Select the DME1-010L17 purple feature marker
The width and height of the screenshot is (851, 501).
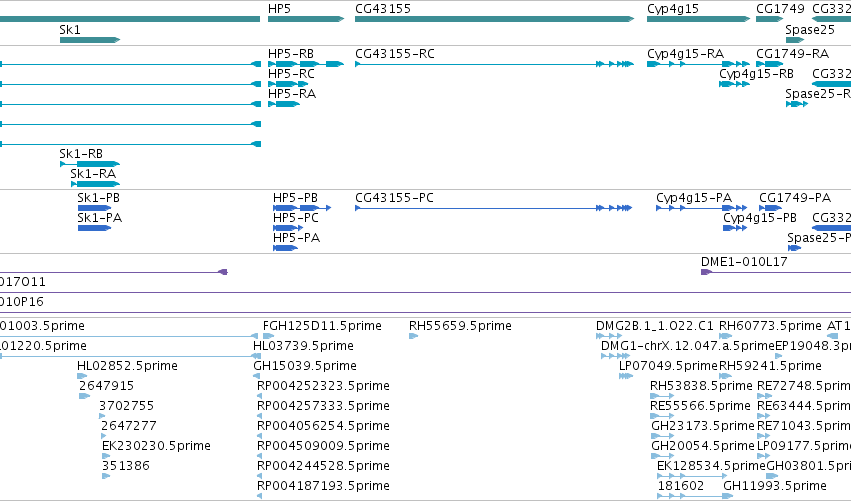(x=706, y=272)
